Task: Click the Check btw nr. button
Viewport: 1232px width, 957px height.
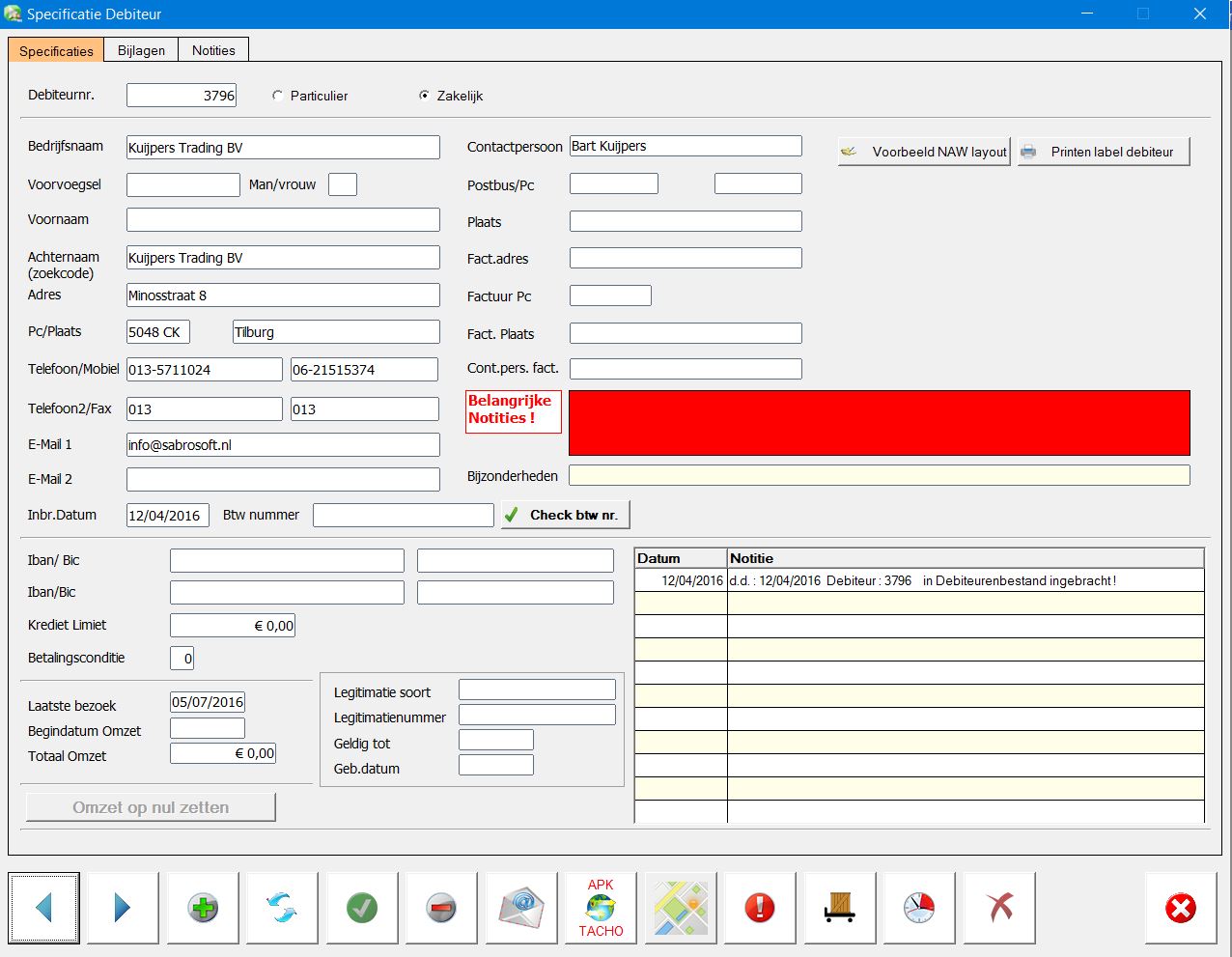Action: 566,515
